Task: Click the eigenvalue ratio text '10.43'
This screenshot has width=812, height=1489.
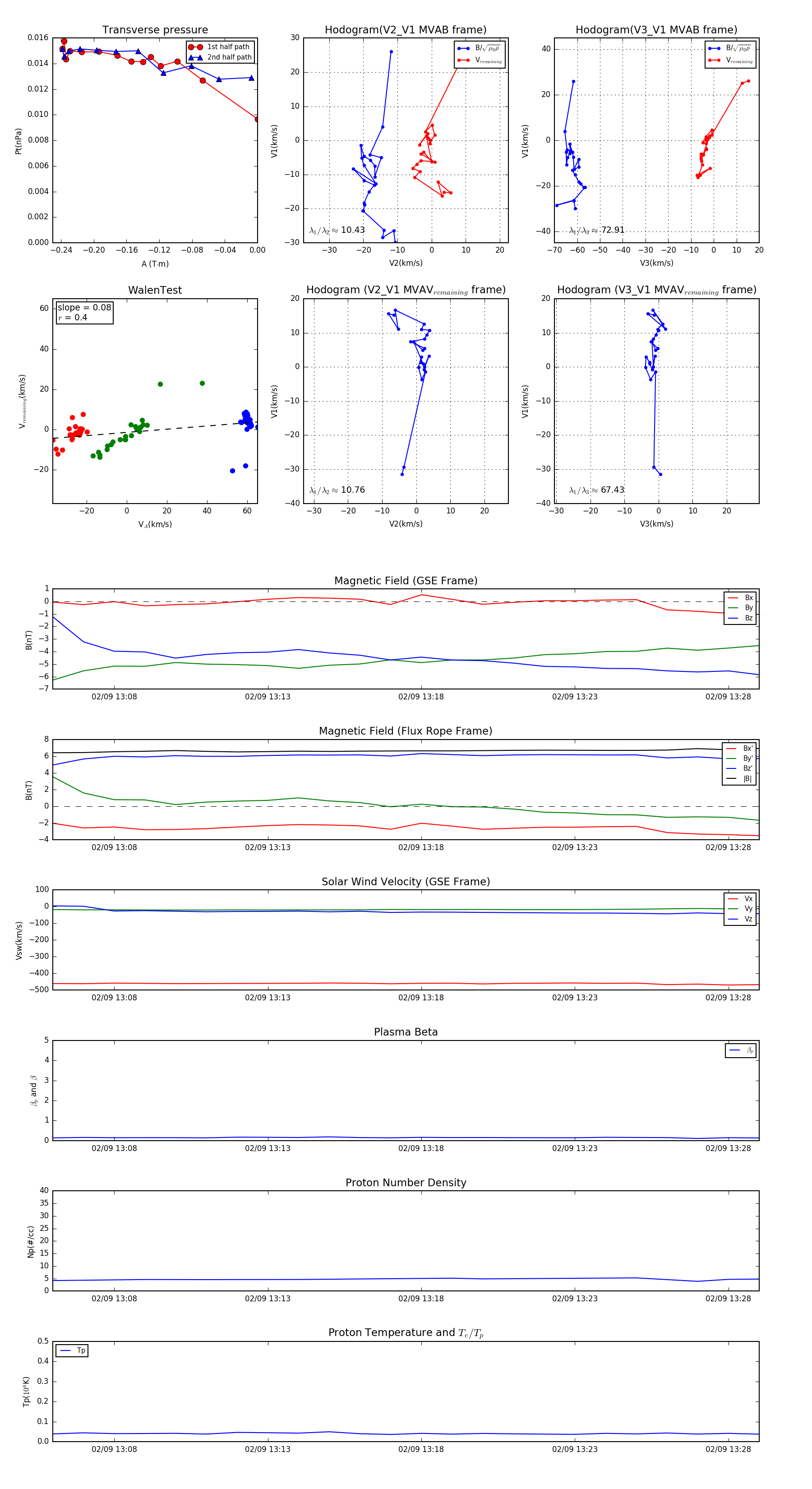Action: click(353, 230)
